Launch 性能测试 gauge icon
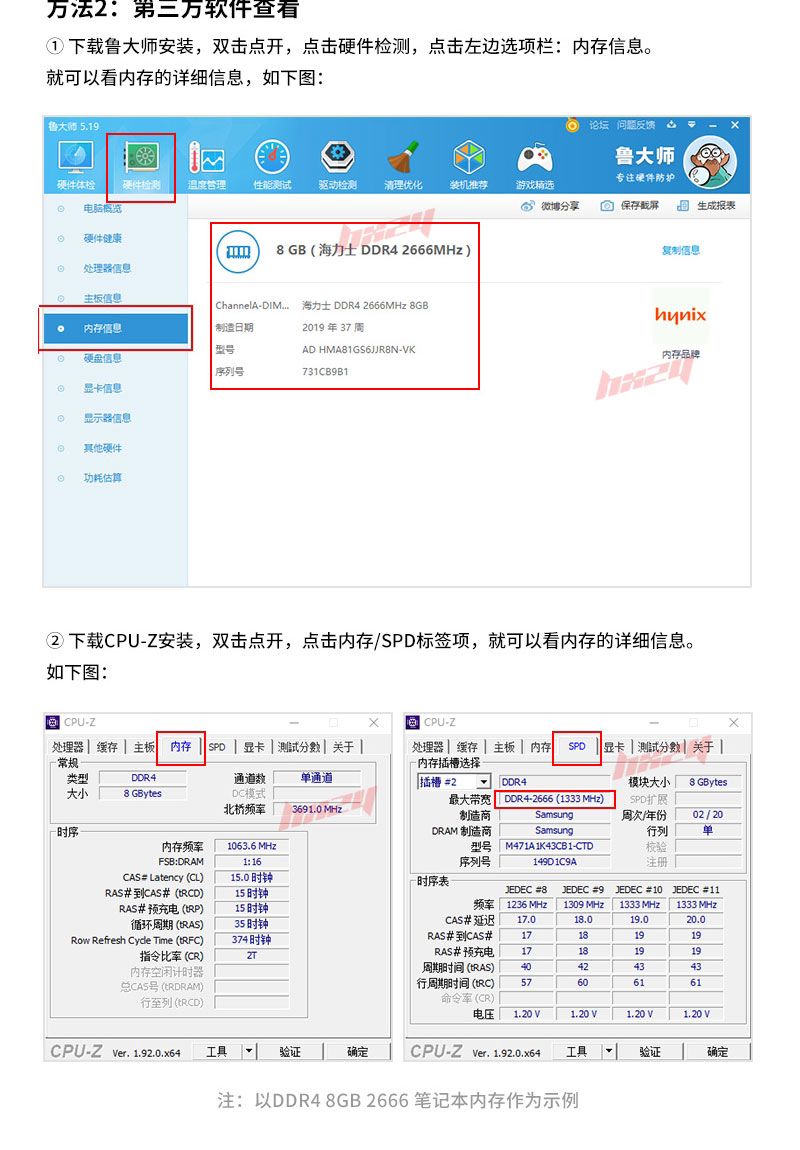This screenshot has height=1150, width=800. click(x=272, y=165)
